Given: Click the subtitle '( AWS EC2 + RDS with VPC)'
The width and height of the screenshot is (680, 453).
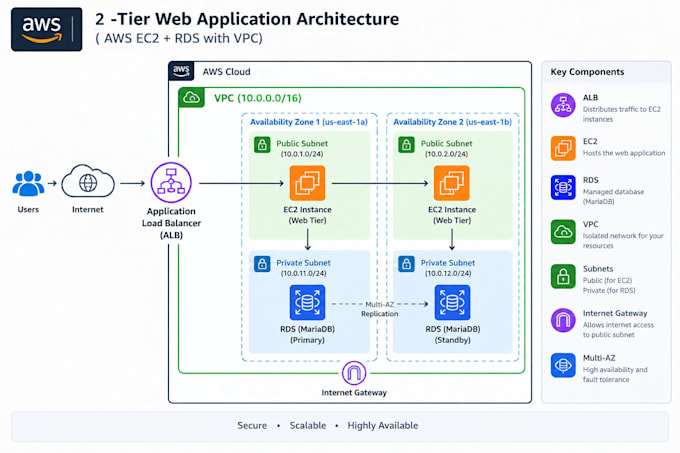Looking at the screenshot, I should coord(179,38).
